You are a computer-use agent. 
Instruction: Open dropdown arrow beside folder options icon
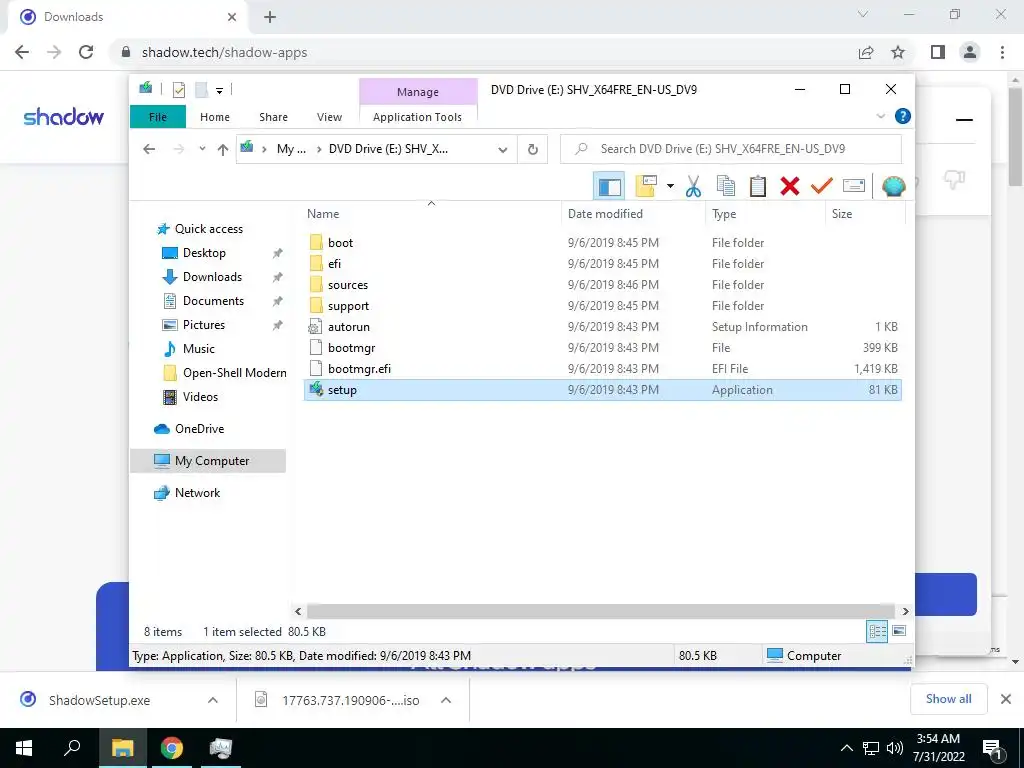coord(670,187)
